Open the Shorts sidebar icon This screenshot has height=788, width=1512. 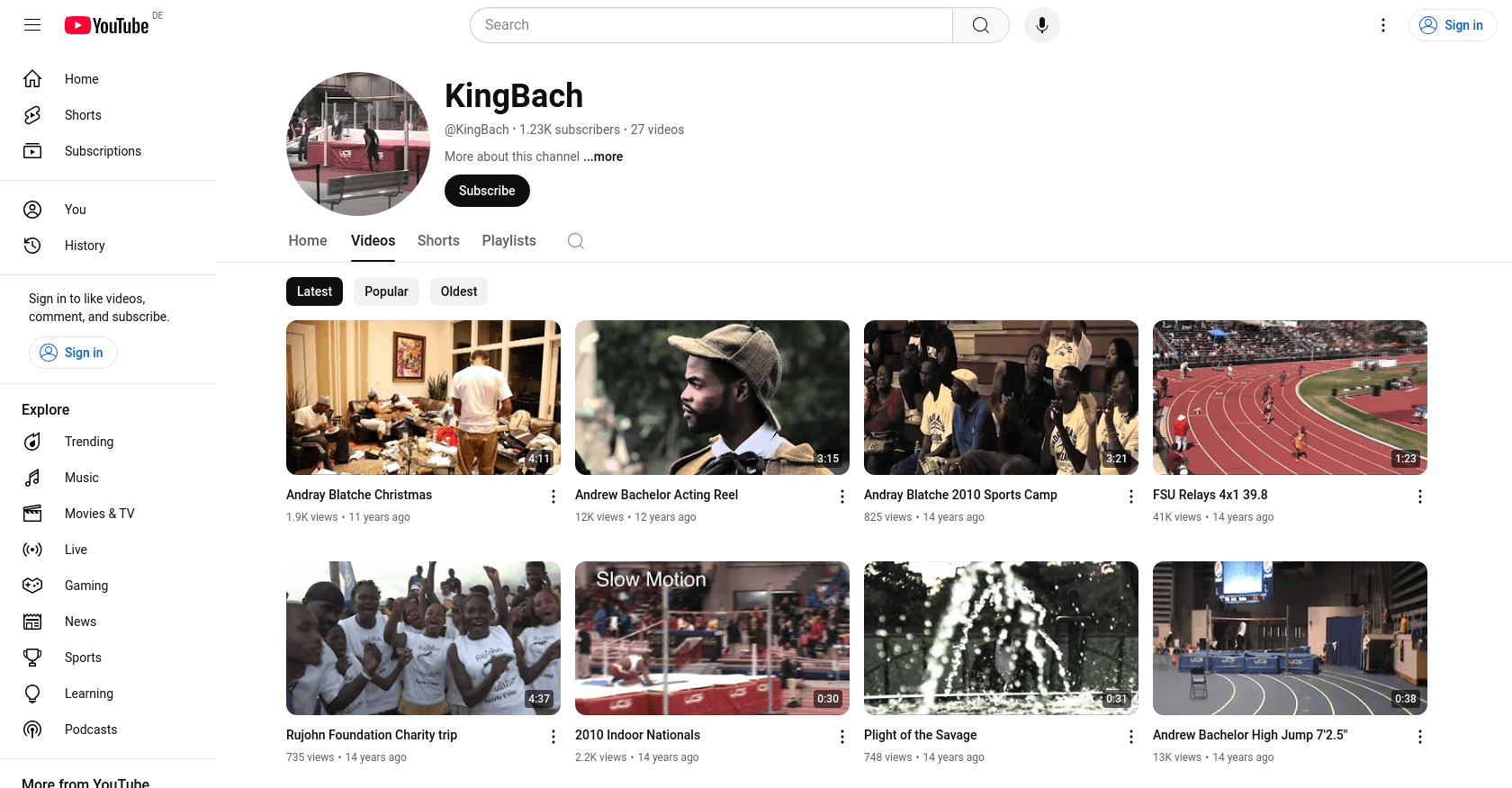click(32, 115)
